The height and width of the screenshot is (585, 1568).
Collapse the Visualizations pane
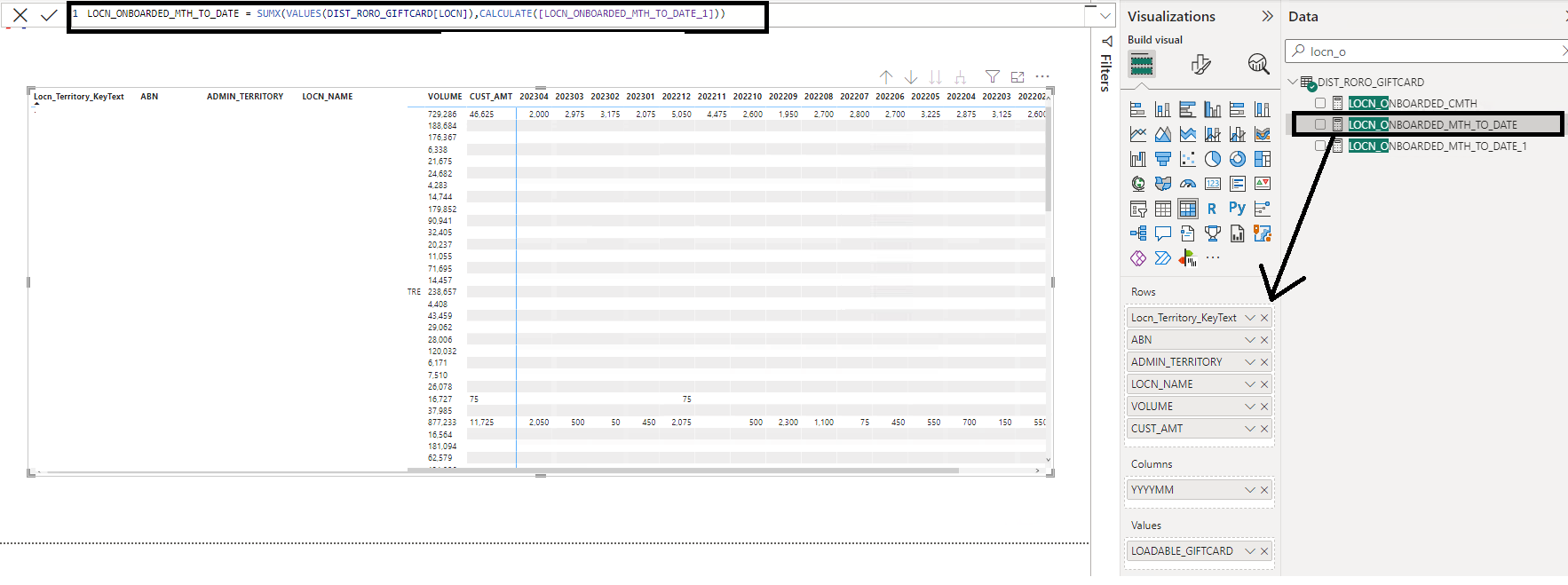pyautogui.click(x=1267, y=16)
